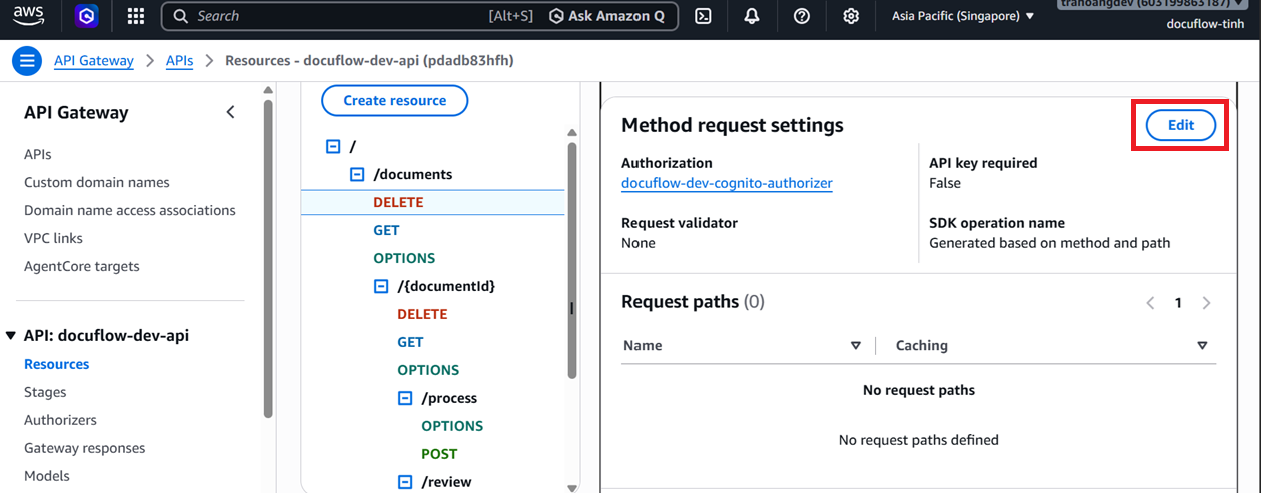Open CloudShell terminal icon
Image resolution: width=1261 pixels, height=493 pixels.
pos(704,16)
